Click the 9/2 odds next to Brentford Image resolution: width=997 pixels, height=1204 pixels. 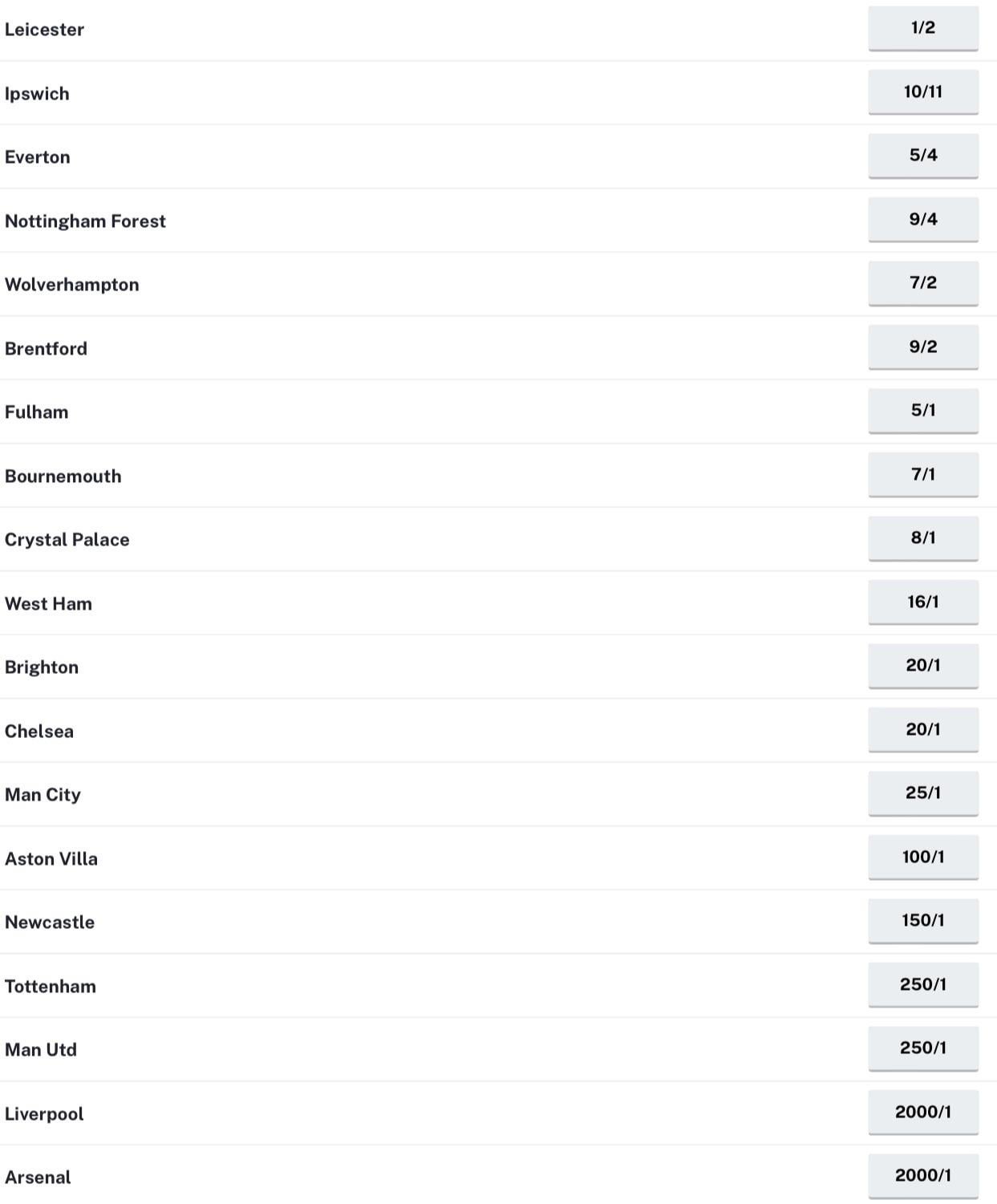(923, 347)
